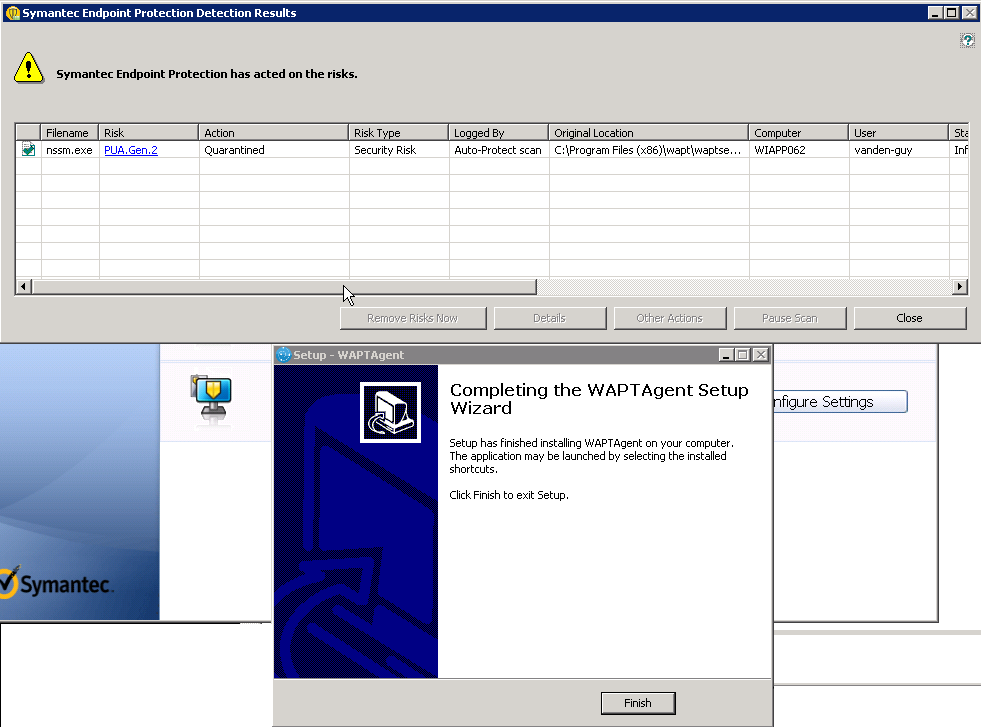The height and width of the screenshot is (727, 981).
Task: Select the Quarantined action cell
Action: [x=273, y=150]
